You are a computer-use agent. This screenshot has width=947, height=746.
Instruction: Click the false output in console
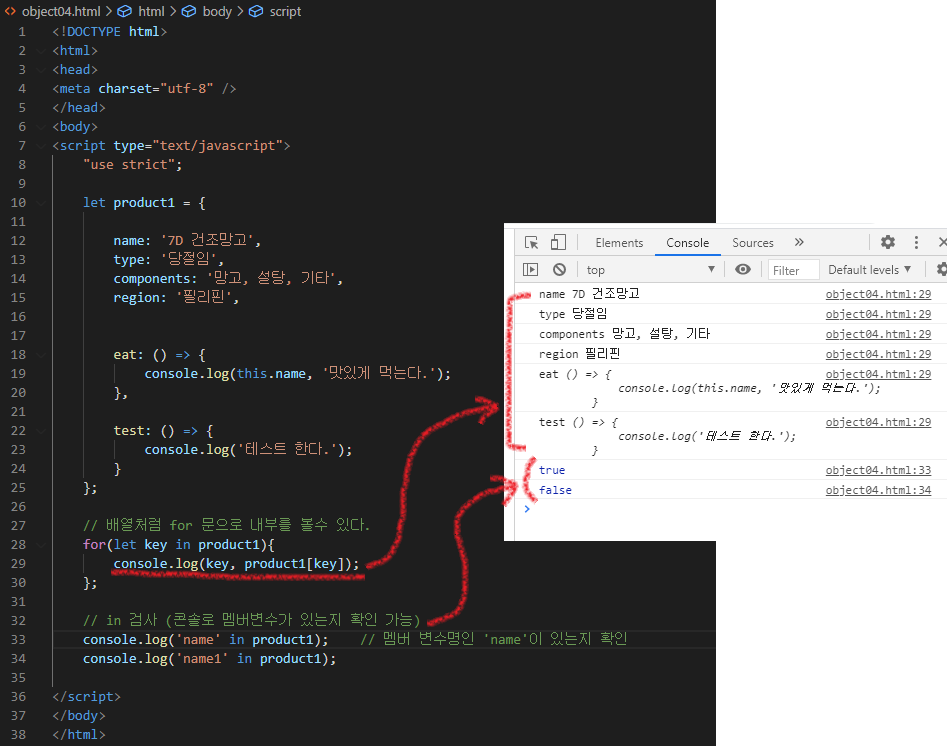(x=555, y=490)
